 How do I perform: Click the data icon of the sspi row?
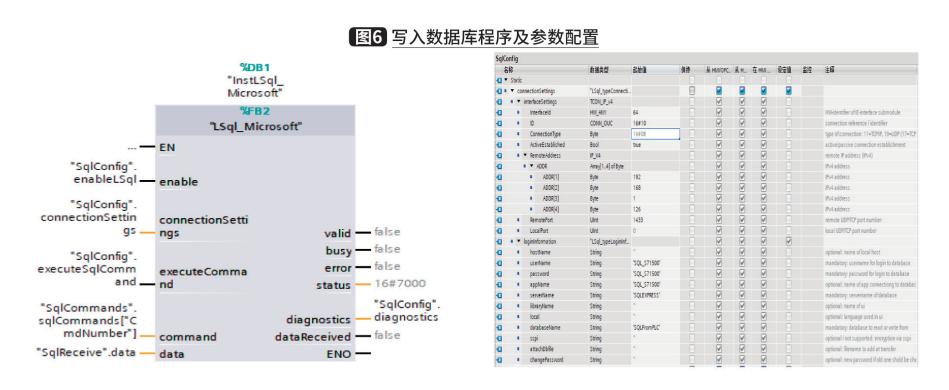[499, 339]
